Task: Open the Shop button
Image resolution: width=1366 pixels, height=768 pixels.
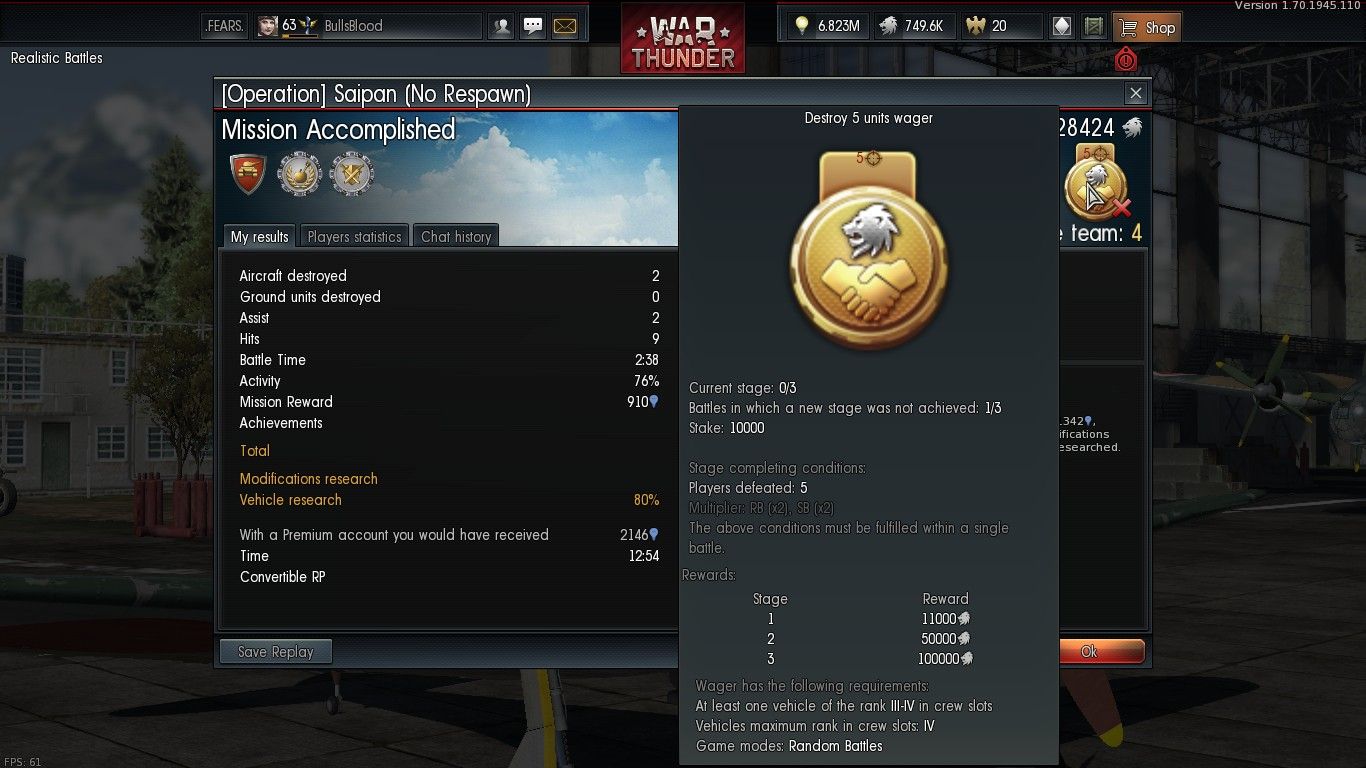Action: click(1147, 27)
